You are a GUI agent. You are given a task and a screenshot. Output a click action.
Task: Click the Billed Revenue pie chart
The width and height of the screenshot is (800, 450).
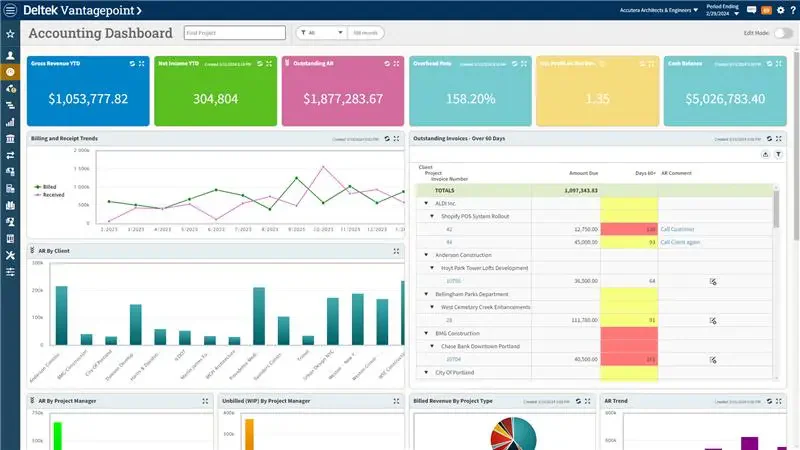513,434
